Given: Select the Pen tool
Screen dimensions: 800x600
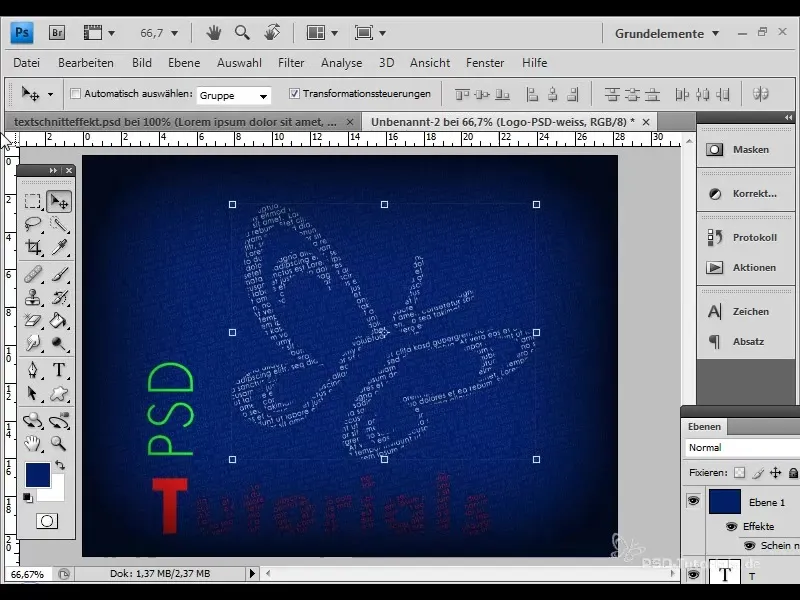Looking at the screenshot, I should [33, 369].
